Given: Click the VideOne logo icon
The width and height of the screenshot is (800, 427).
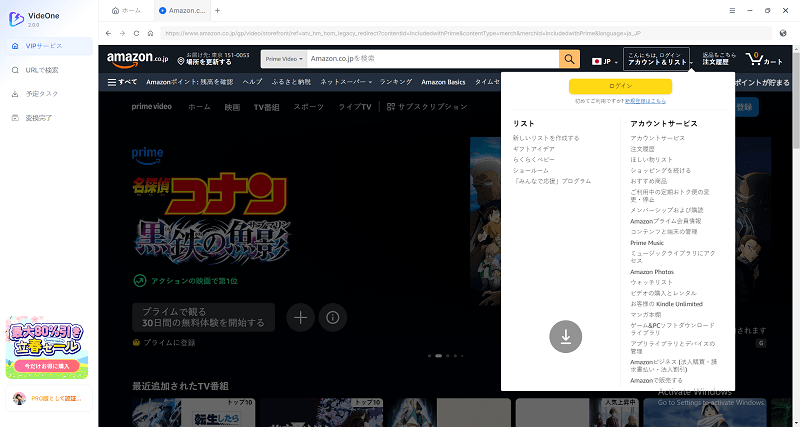Looking at the screenshot, I should pyautogui.click(x=16, y=19).
